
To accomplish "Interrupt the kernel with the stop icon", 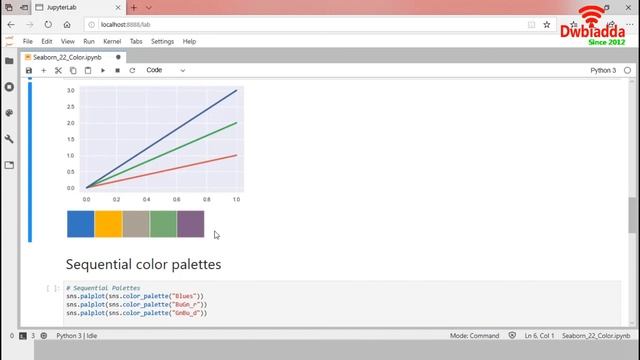I will tap(118, 71).
